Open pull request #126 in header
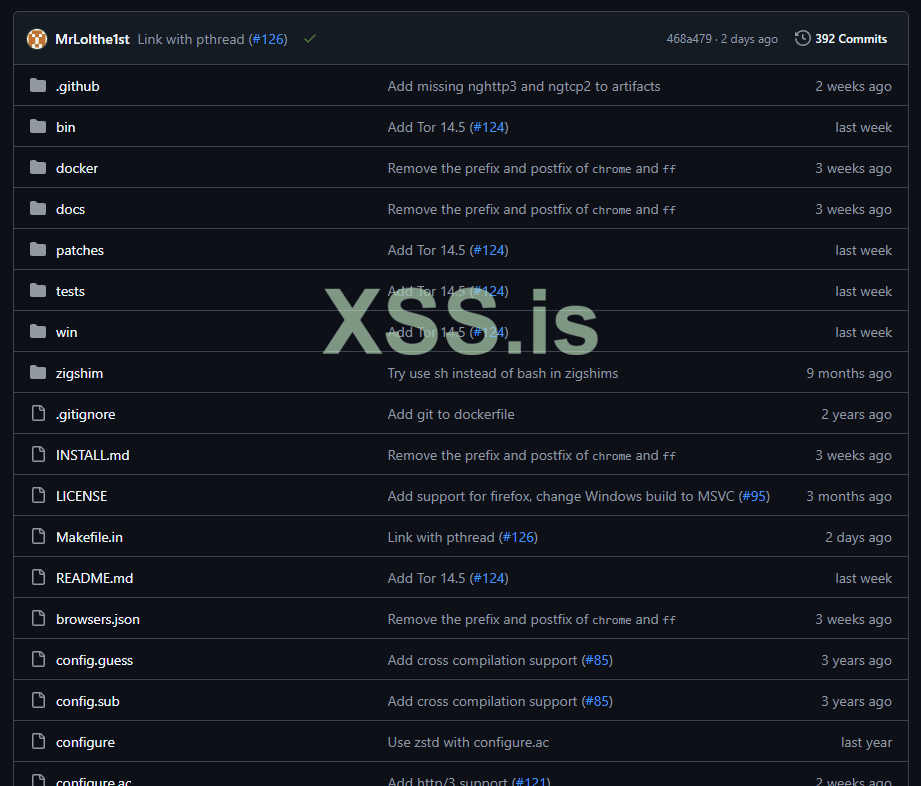The width and height of the screenshot is (921, 786). [268, 39]
